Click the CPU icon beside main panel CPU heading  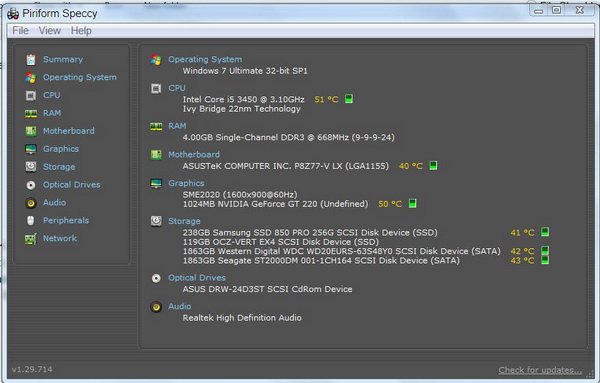[156, 88]
